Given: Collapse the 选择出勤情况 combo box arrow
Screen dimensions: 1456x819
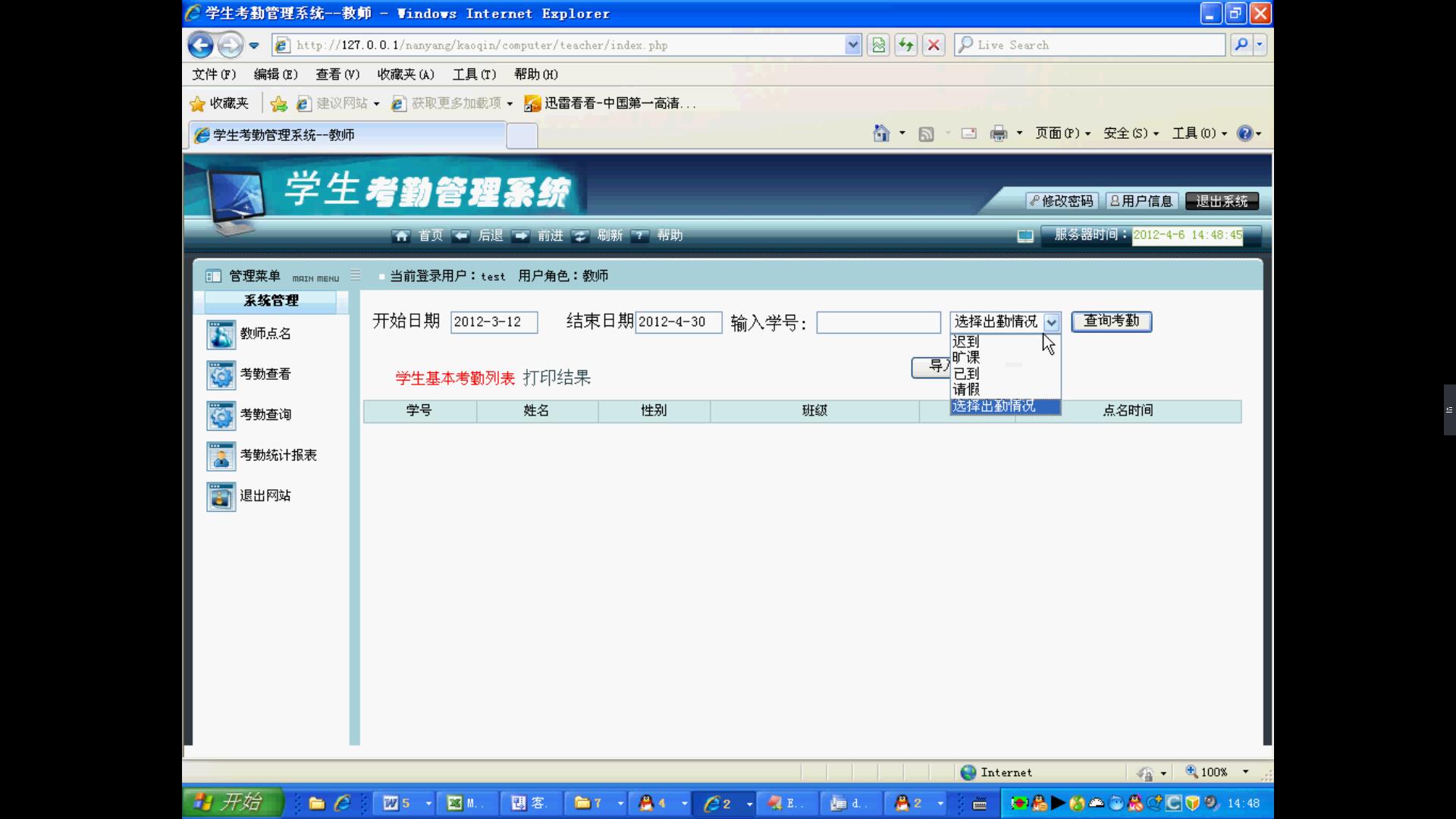Looking at the screenshot, I should coord(1051,322).
